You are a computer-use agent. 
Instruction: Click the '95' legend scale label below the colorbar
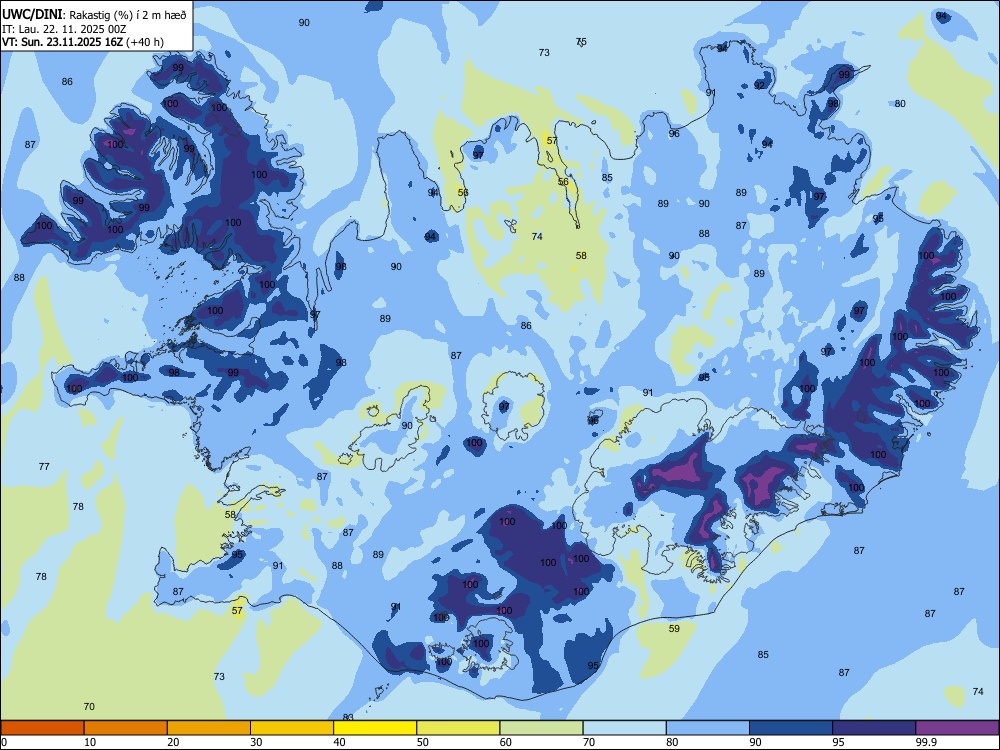[x=839, y=742]
